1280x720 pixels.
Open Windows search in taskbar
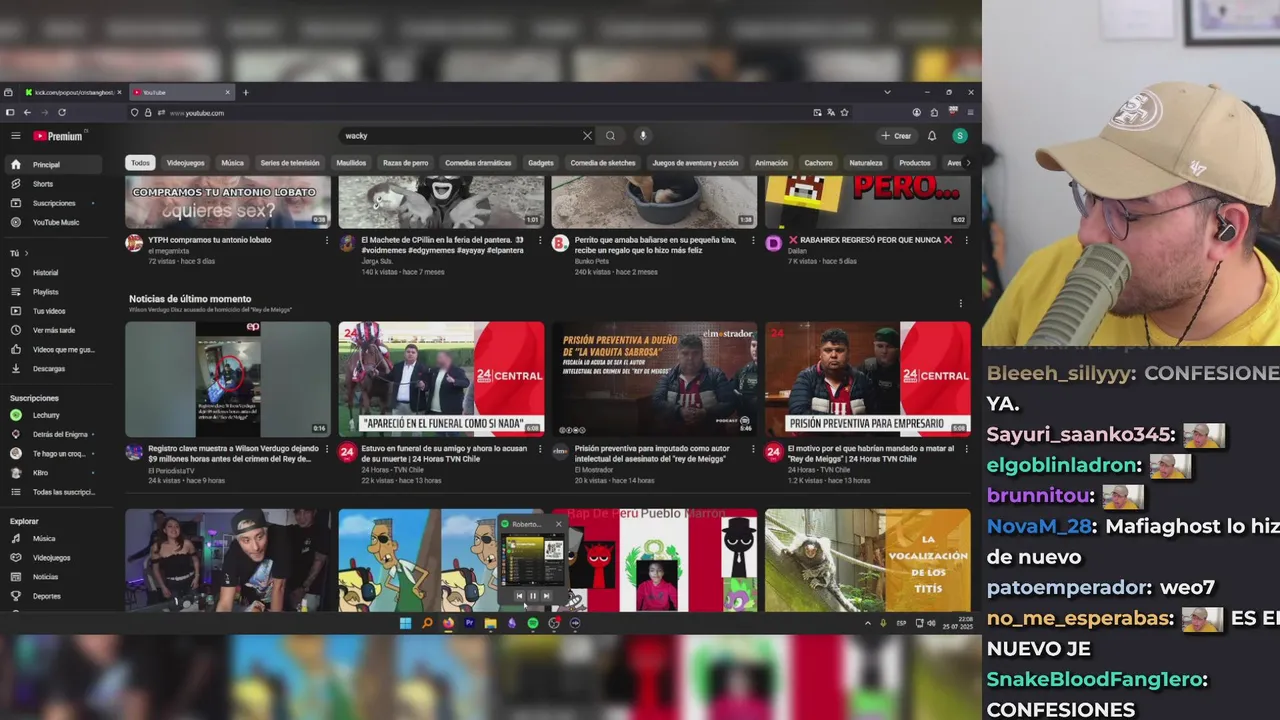[x=427, y=623]
